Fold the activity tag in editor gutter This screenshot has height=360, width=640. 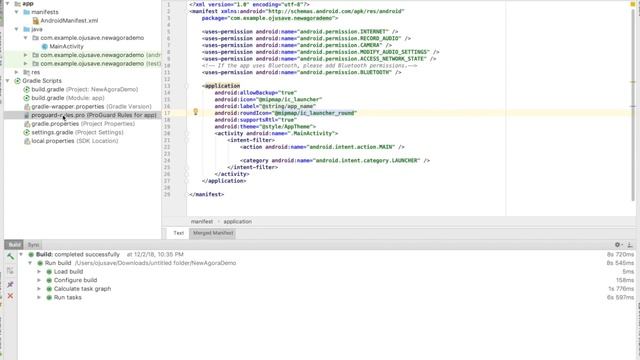[187, 133]
